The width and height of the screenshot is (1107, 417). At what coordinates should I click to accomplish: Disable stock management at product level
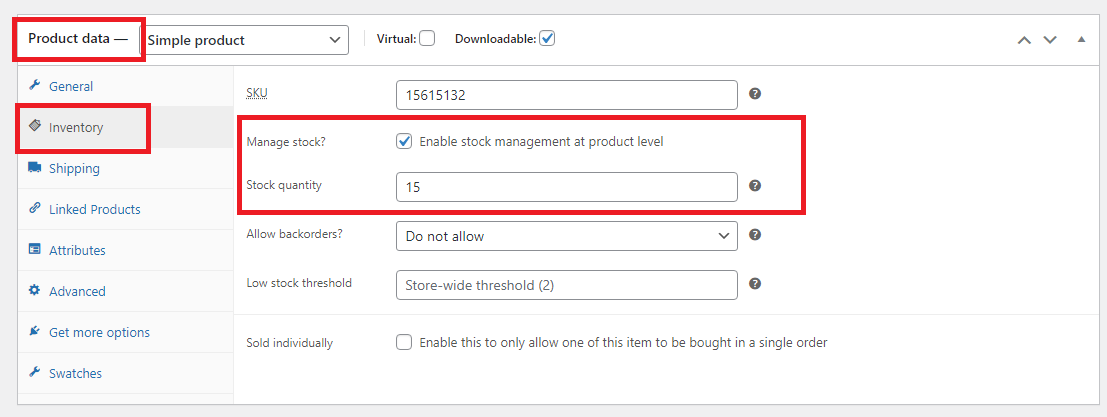[x=404, y=141]
